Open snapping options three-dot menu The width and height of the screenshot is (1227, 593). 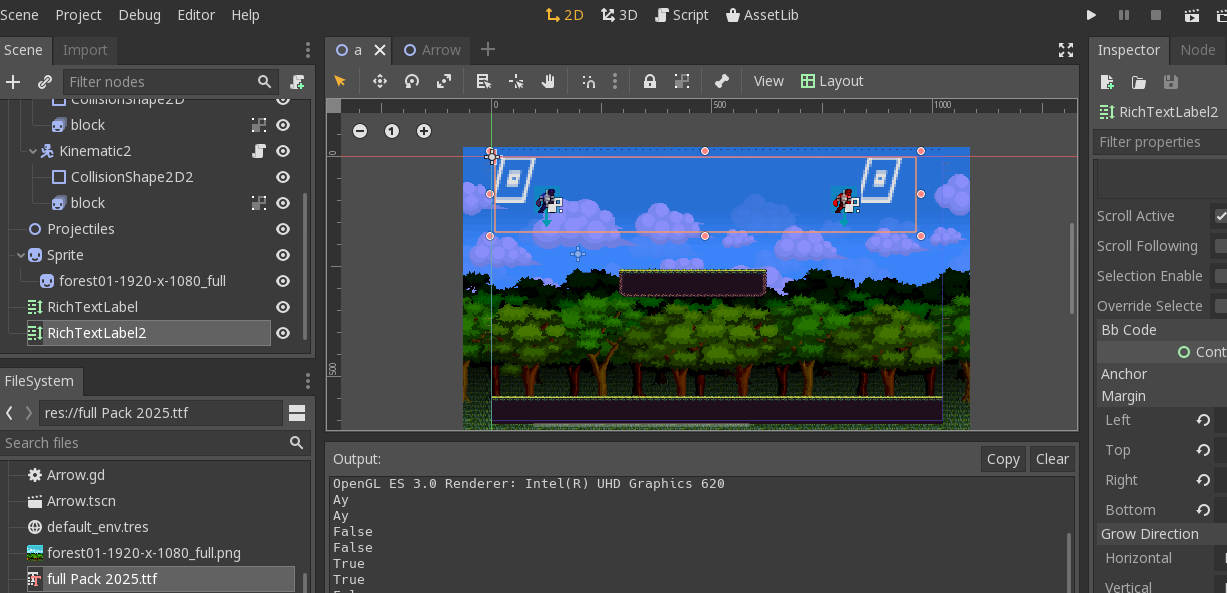click(614, 81)
